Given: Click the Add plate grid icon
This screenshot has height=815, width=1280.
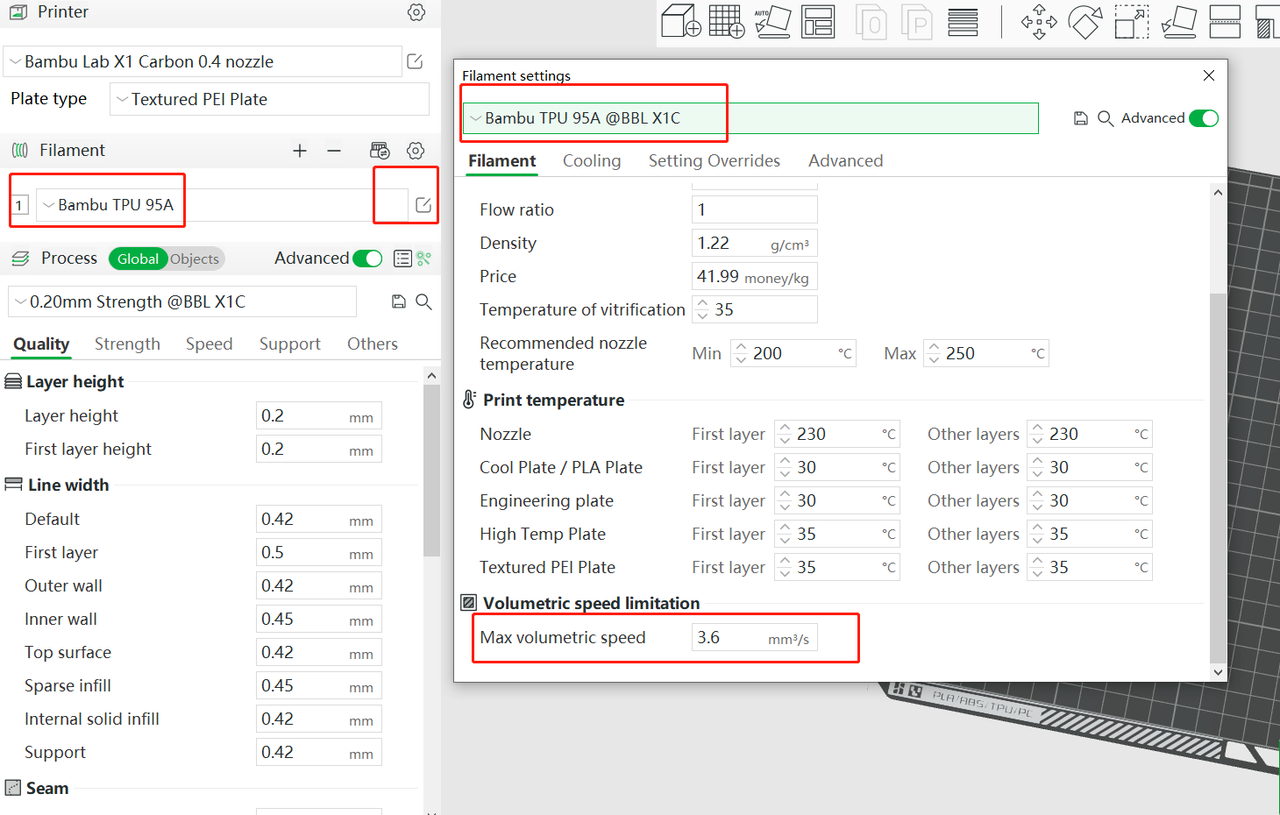Looking at the screenshot, I should coord(726,21).
